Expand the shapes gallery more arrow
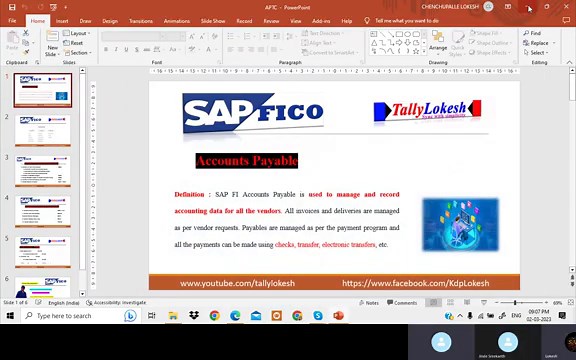 [424, 52]
